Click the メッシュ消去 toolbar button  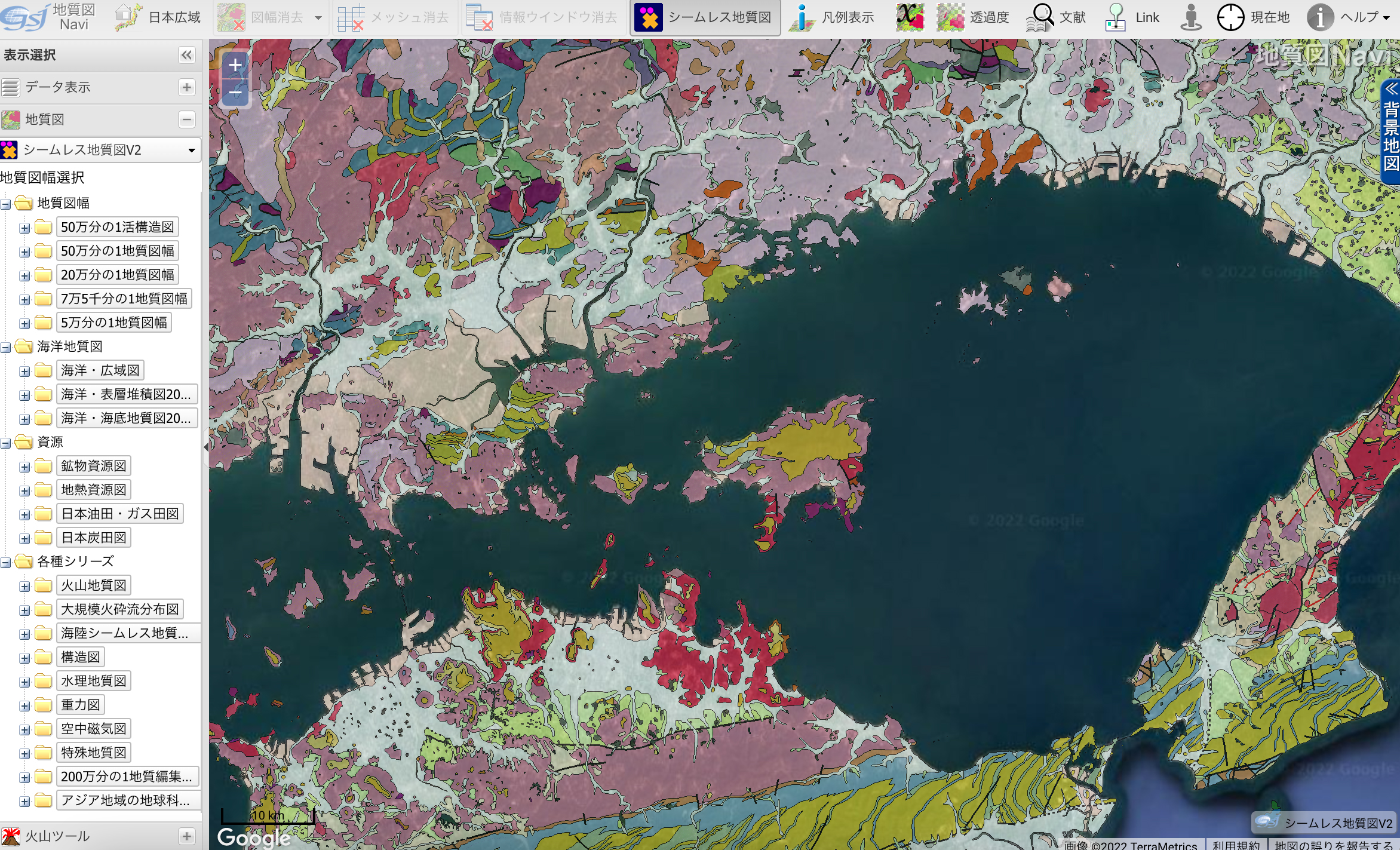pyautogui.click(x=393, y=17)
